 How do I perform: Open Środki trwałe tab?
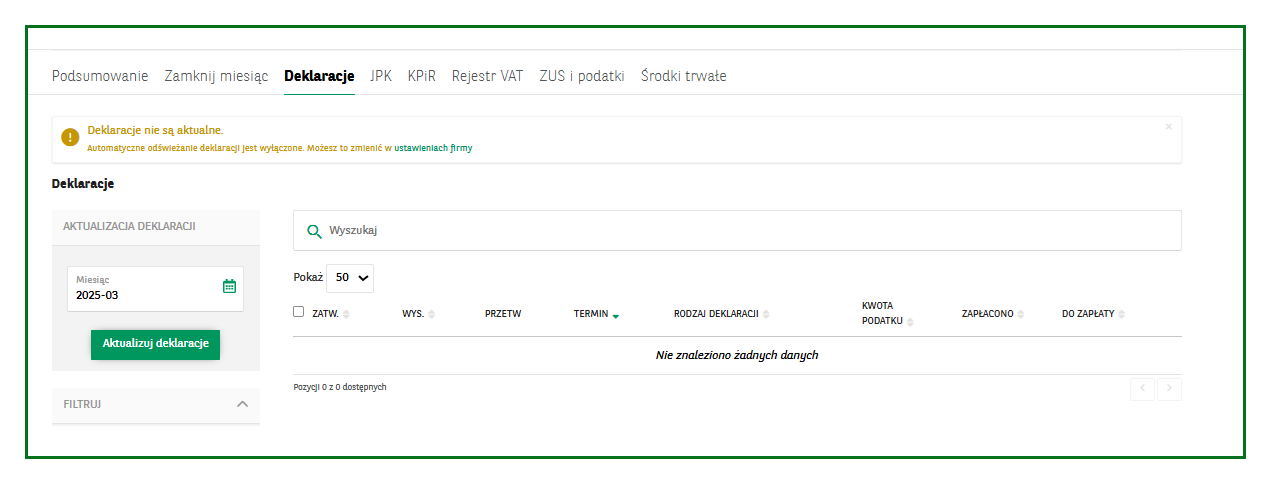(x=684, y=76)
